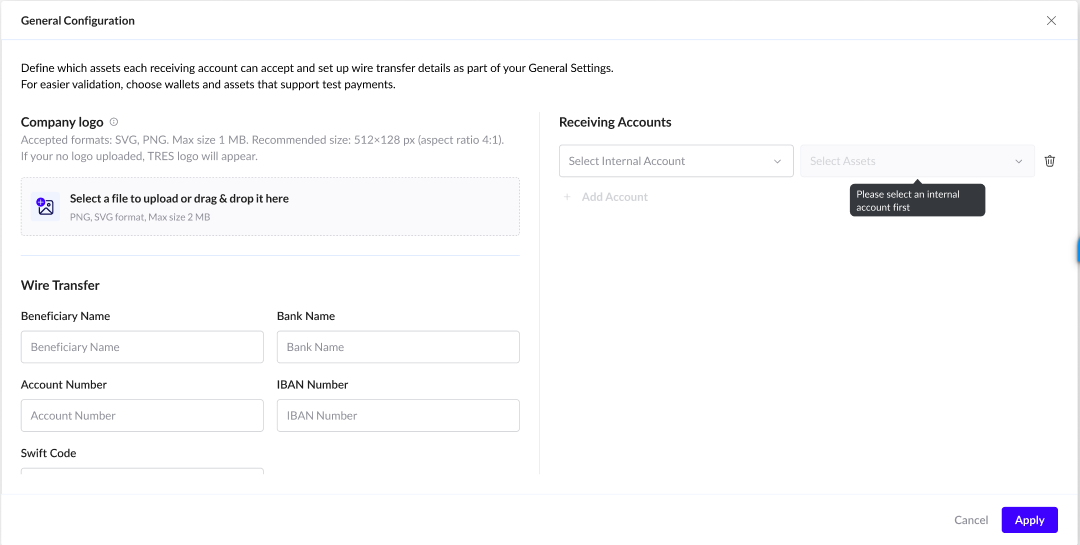Focus the Bank Name text field
This screenshot has height=545, width=1080.
coord(398,347)
